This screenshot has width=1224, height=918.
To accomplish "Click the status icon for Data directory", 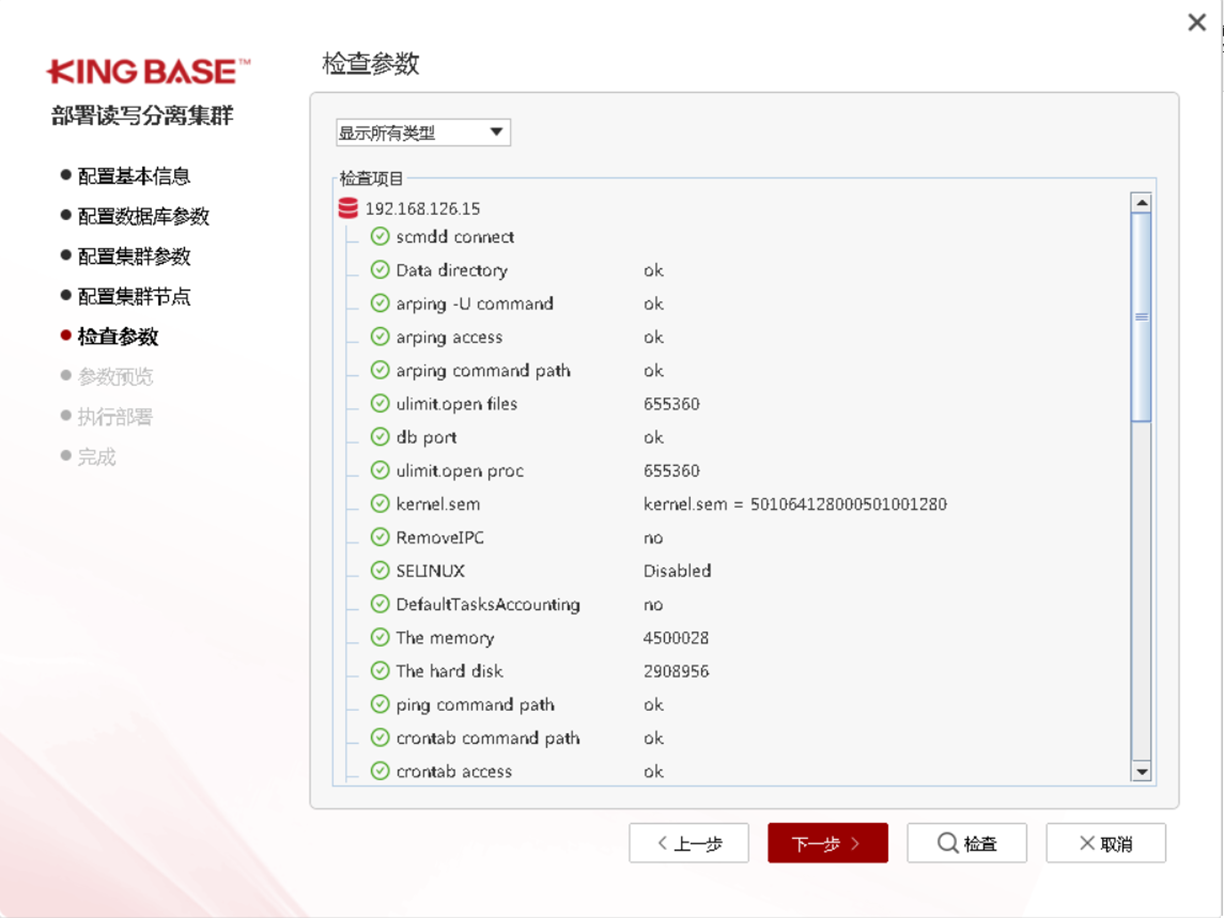I will click(380, 270).
